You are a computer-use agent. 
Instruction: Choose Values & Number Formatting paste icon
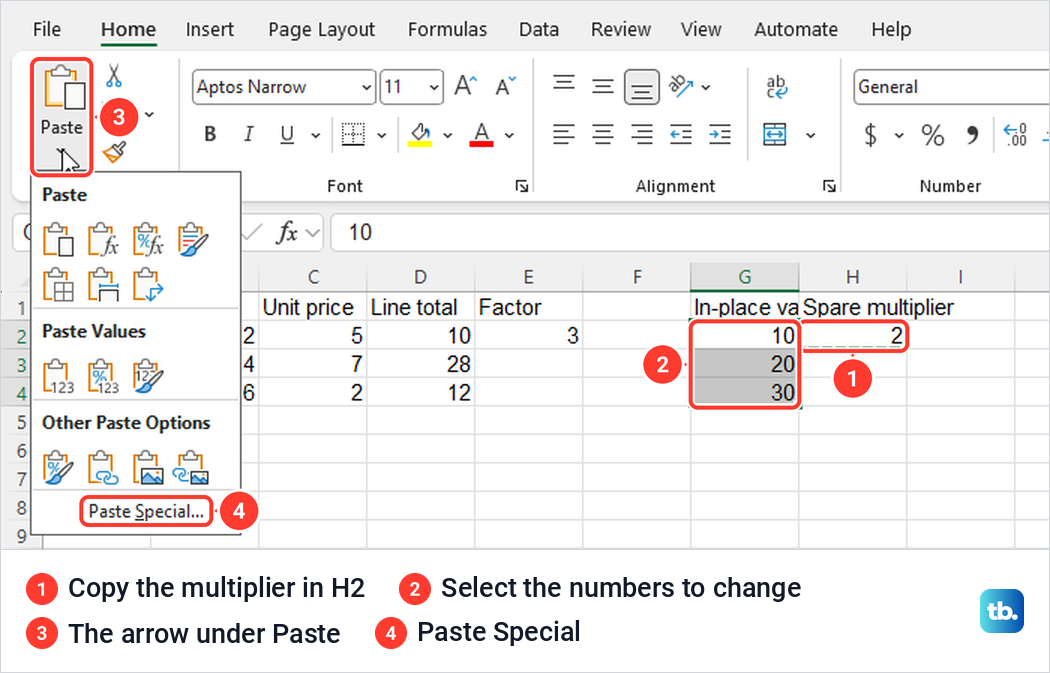point(103,376)
